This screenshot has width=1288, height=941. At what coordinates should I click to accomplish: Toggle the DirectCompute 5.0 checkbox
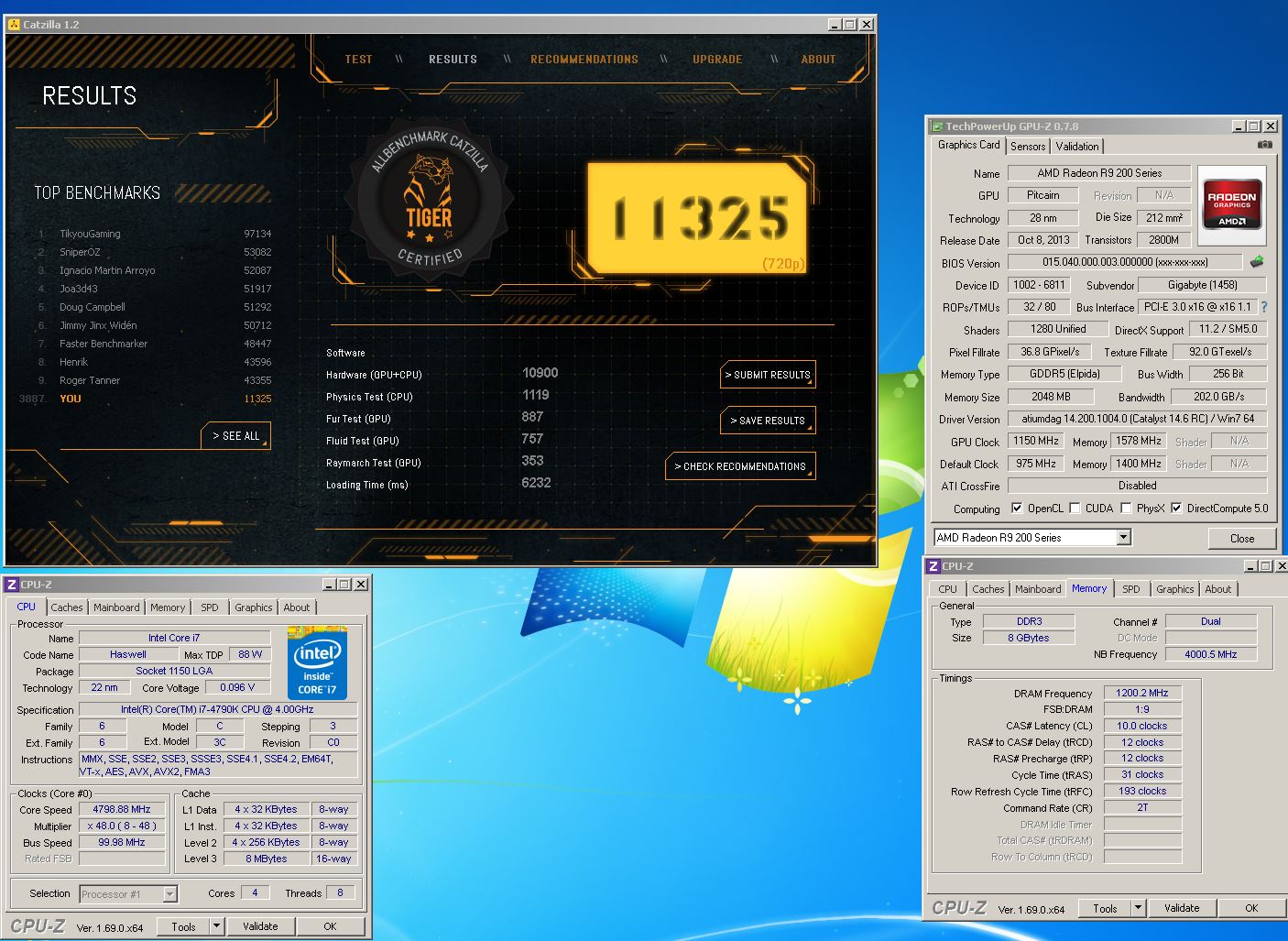click(1176, 508)
